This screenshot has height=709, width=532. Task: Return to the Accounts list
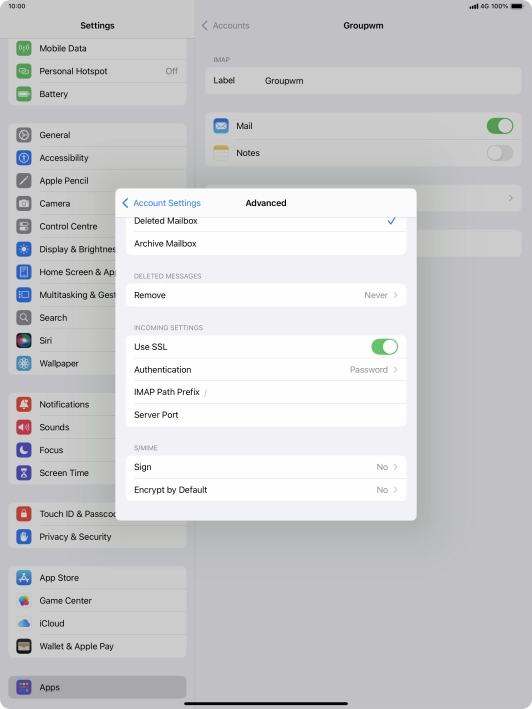coord(226,26)
